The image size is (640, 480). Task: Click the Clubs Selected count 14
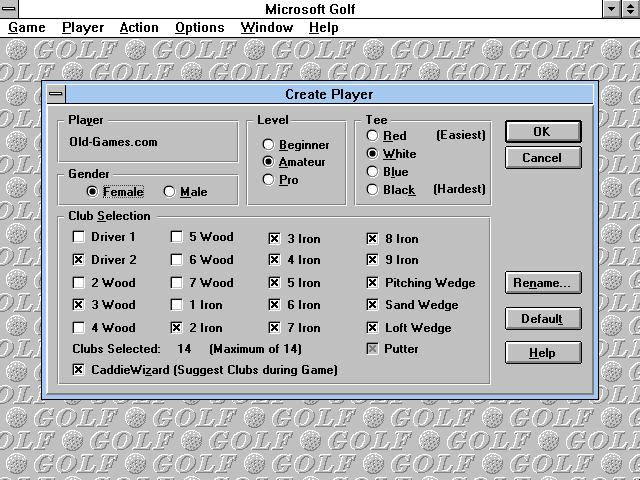coord(184,349)
